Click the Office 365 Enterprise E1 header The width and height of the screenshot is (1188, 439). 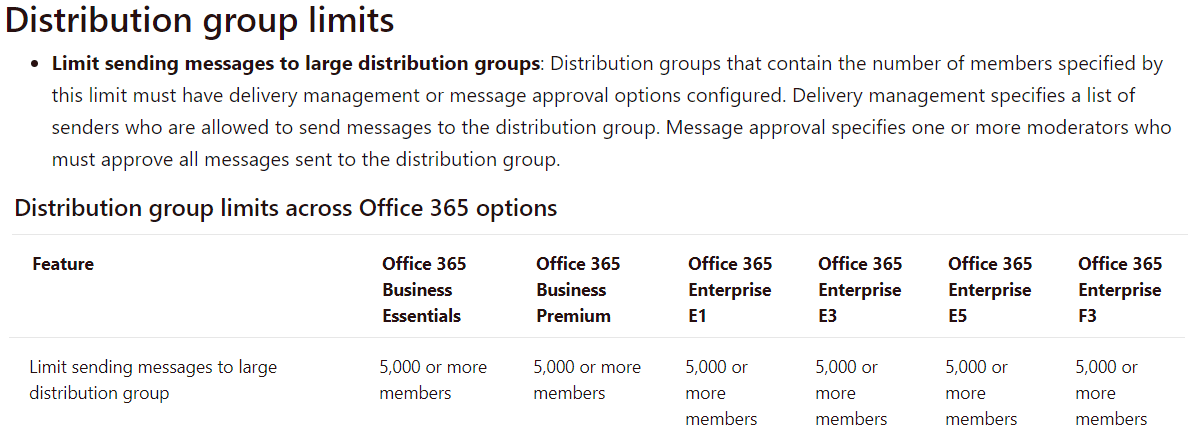tap(730, 290)
